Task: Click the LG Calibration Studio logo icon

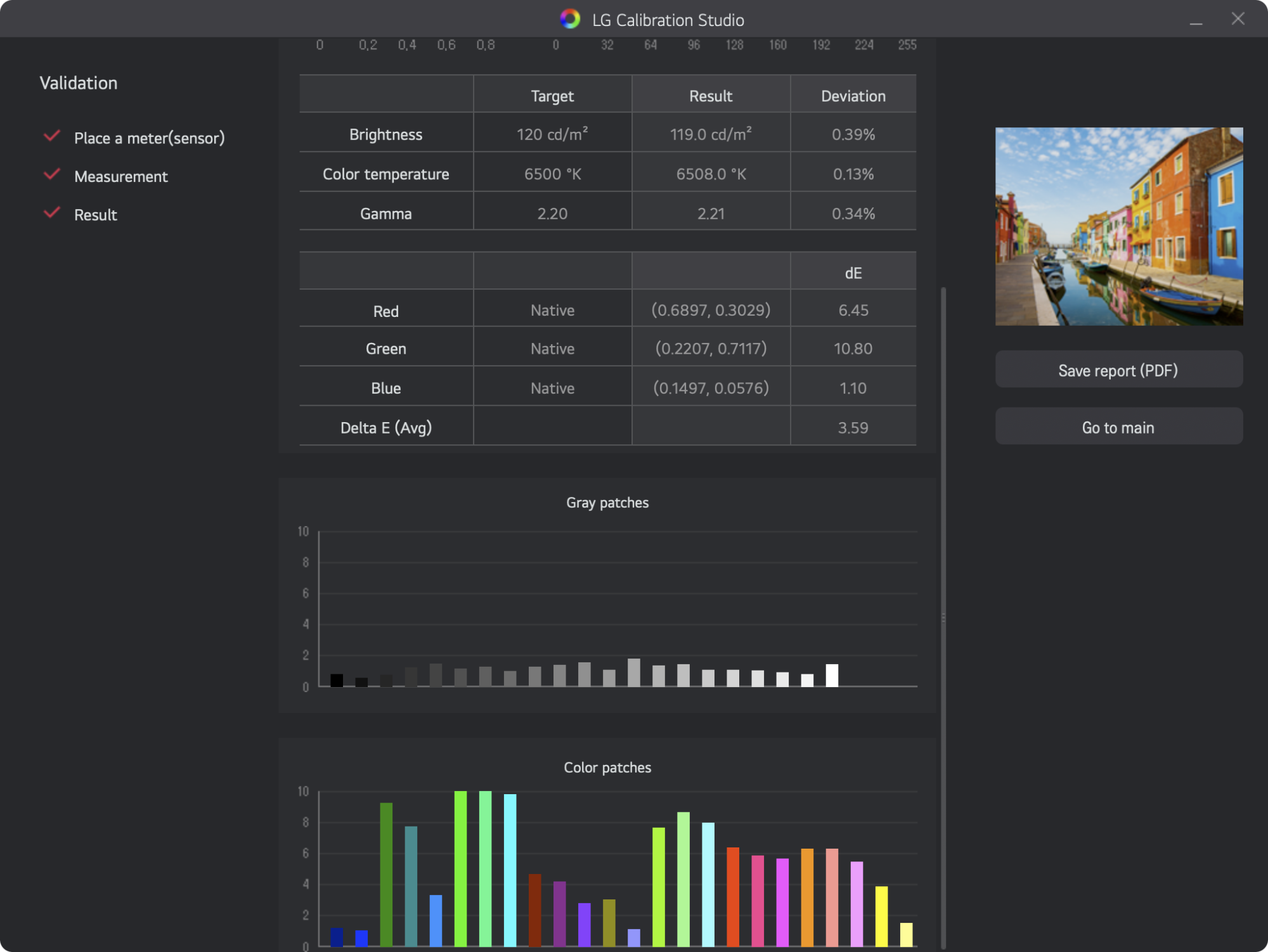Action: [x=570, y=19]
